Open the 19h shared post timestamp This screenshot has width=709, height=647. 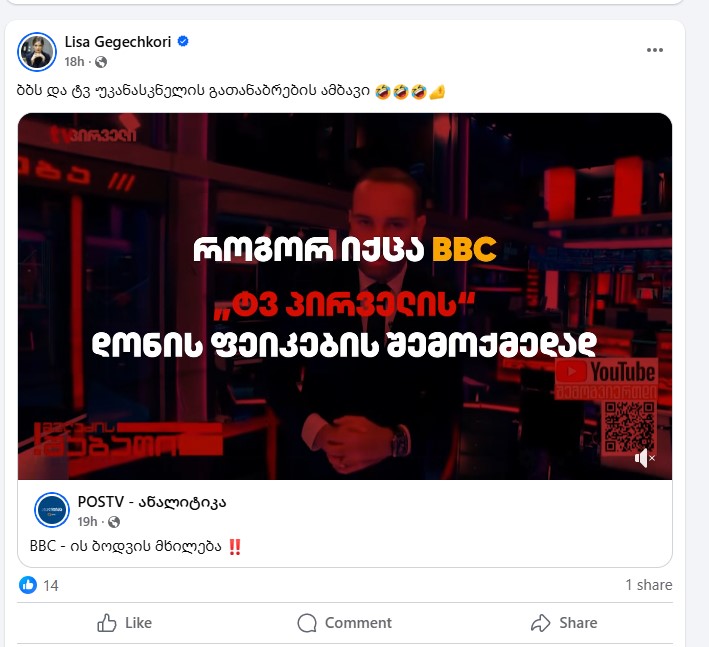(x=87, y=522)
